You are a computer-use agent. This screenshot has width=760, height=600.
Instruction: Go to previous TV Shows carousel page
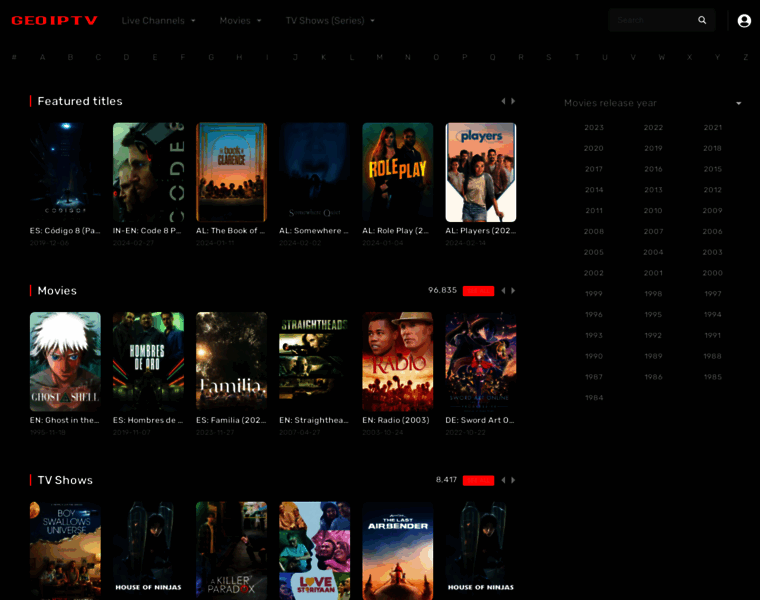tap(503, 480)
